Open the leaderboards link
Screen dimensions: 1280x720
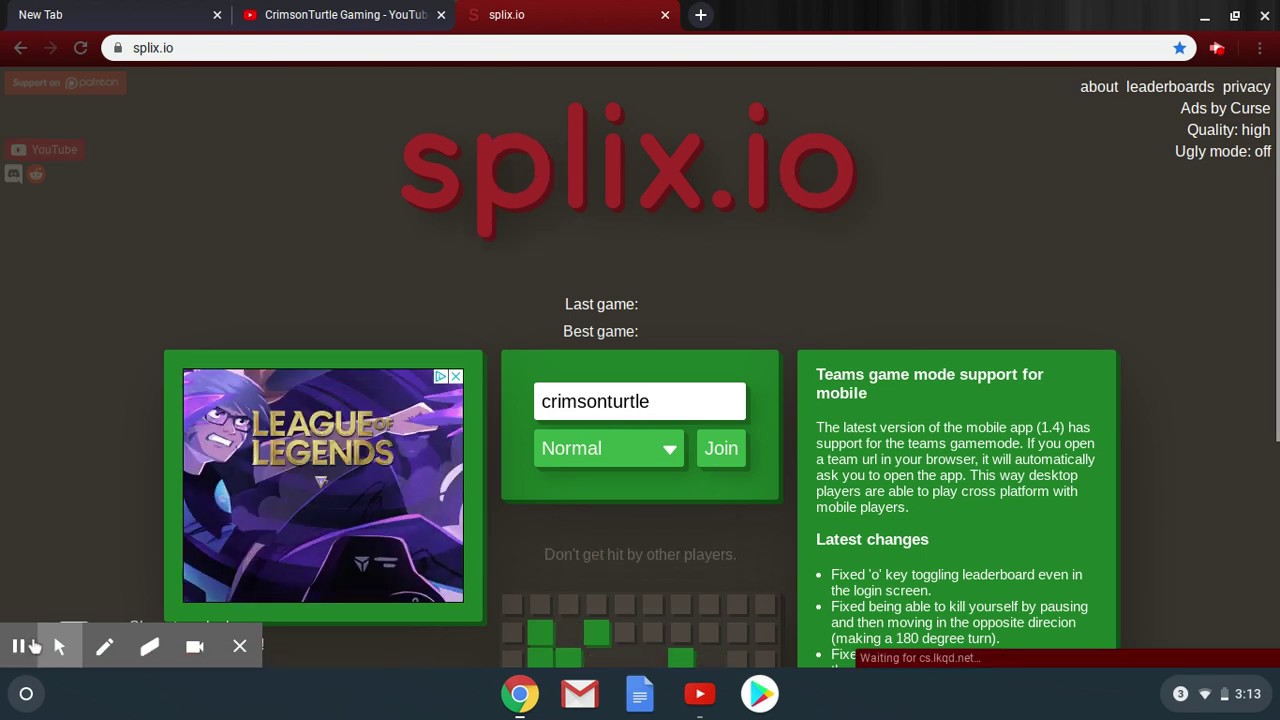(x=1170, y=87)
